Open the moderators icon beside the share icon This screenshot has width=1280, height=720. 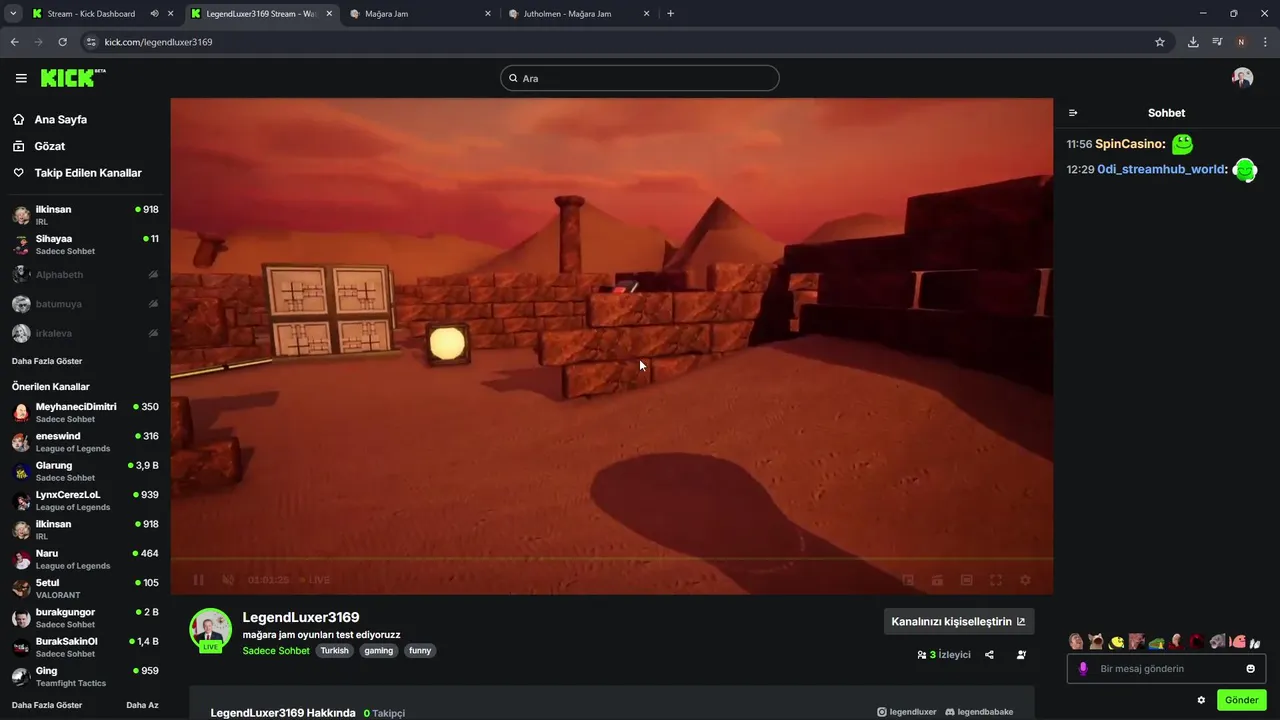pos(1021,655)
